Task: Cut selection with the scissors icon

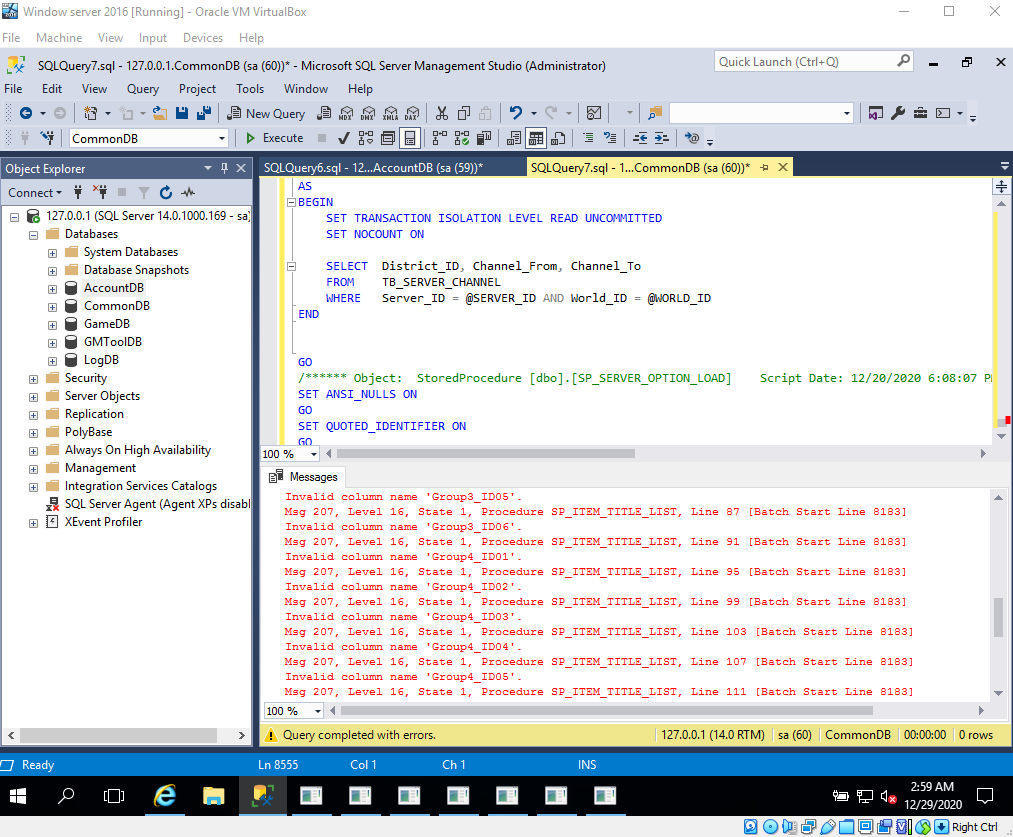Action: click(x=442, y=114)
